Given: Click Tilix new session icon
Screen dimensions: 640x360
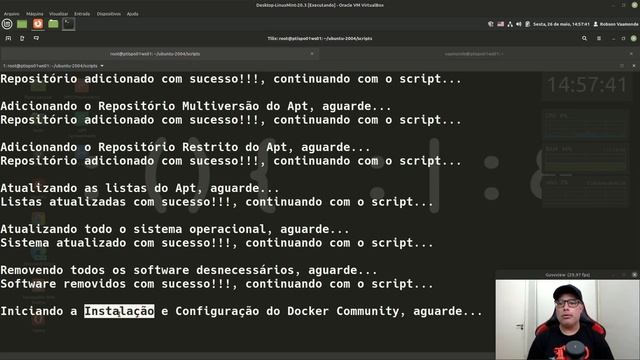Looking at the screenshot, I should click(x=9, y=38).
